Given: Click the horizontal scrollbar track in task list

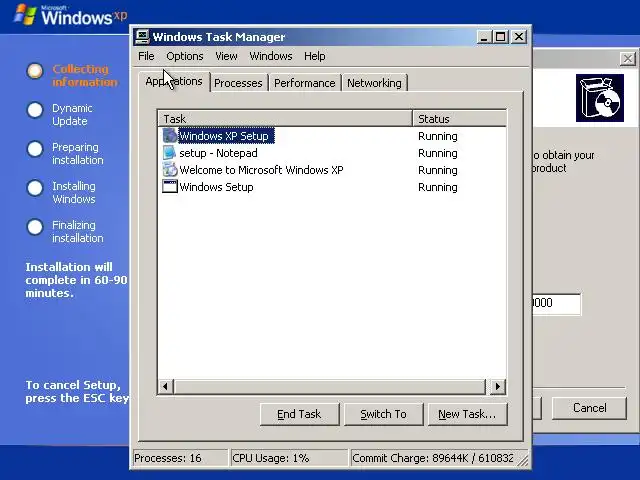Looking at the screenshot, I should 330,386.
